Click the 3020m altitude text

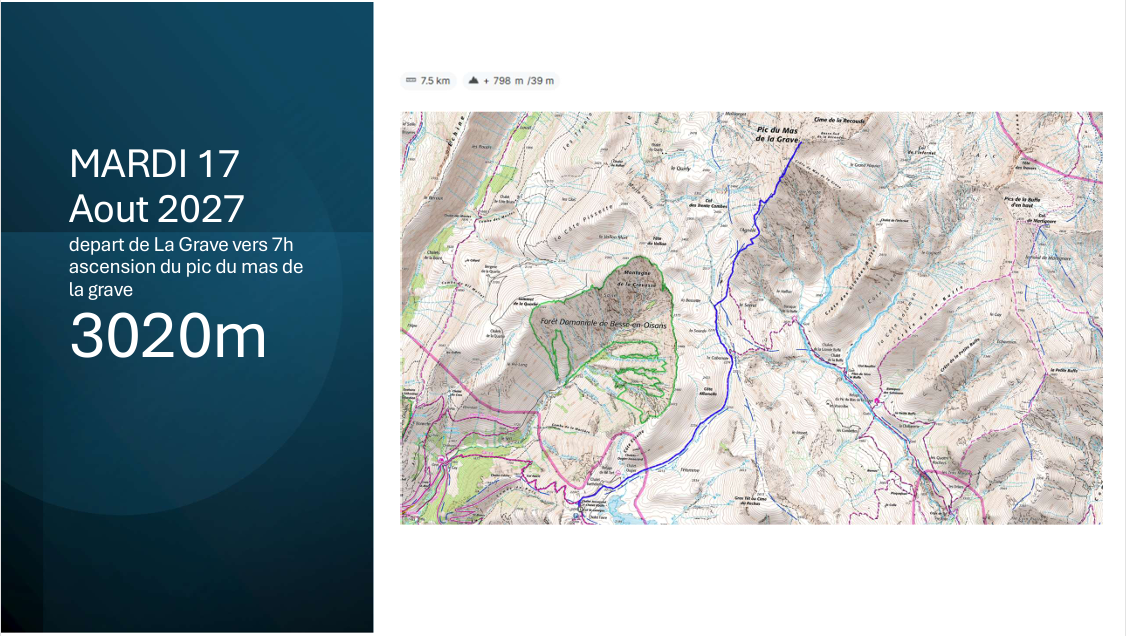[x=168, y=336]
